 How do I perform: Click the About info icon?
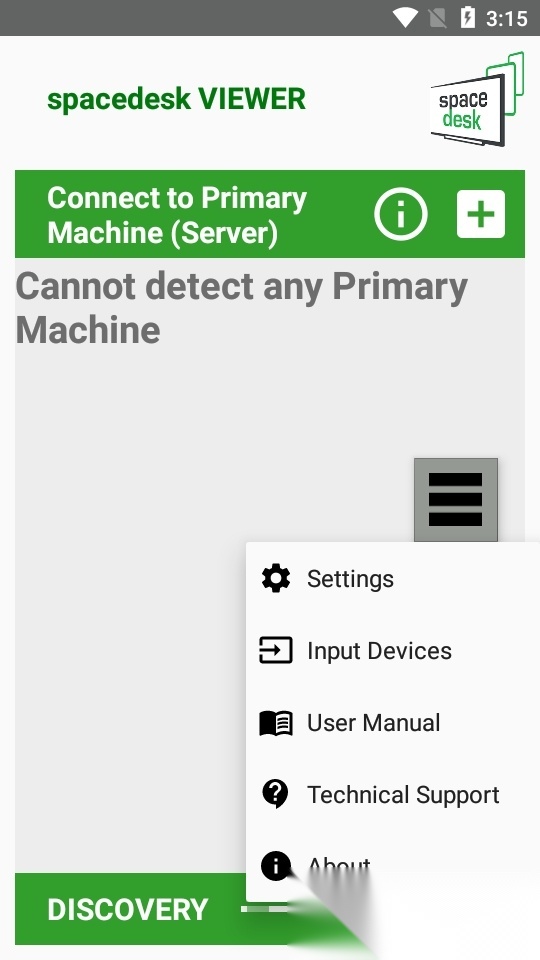[276, 866]
